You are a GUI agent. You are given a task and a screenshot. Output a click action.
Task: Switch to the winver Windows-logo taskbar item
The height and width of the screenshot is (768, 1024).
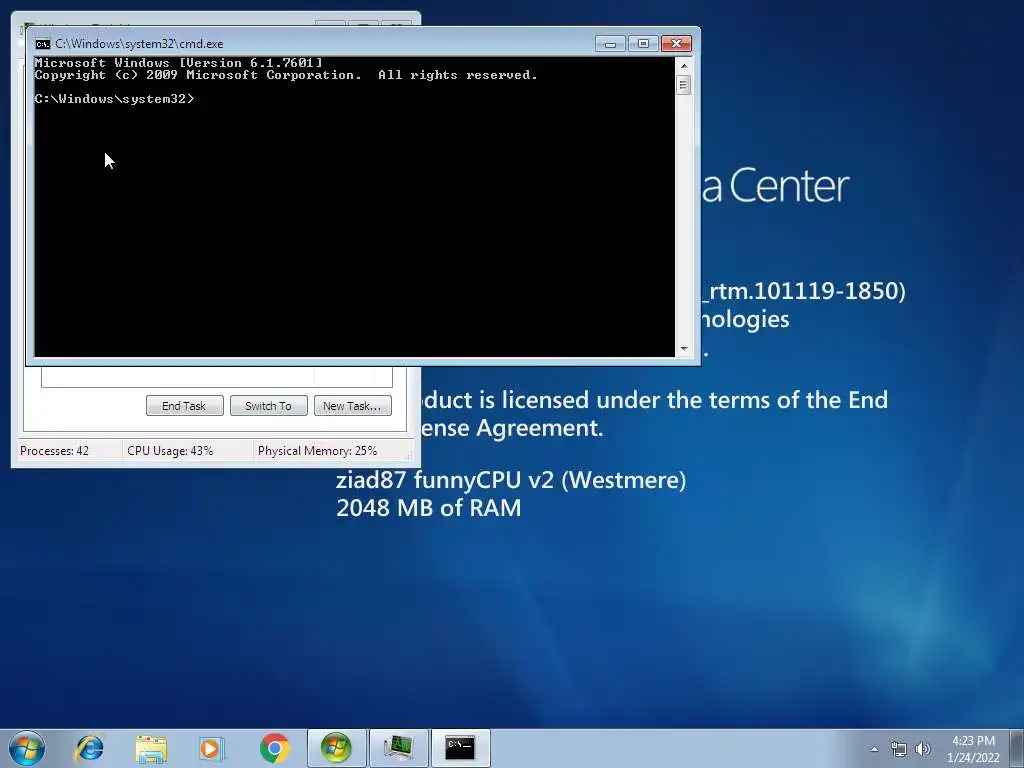click(x=336, y=748)
